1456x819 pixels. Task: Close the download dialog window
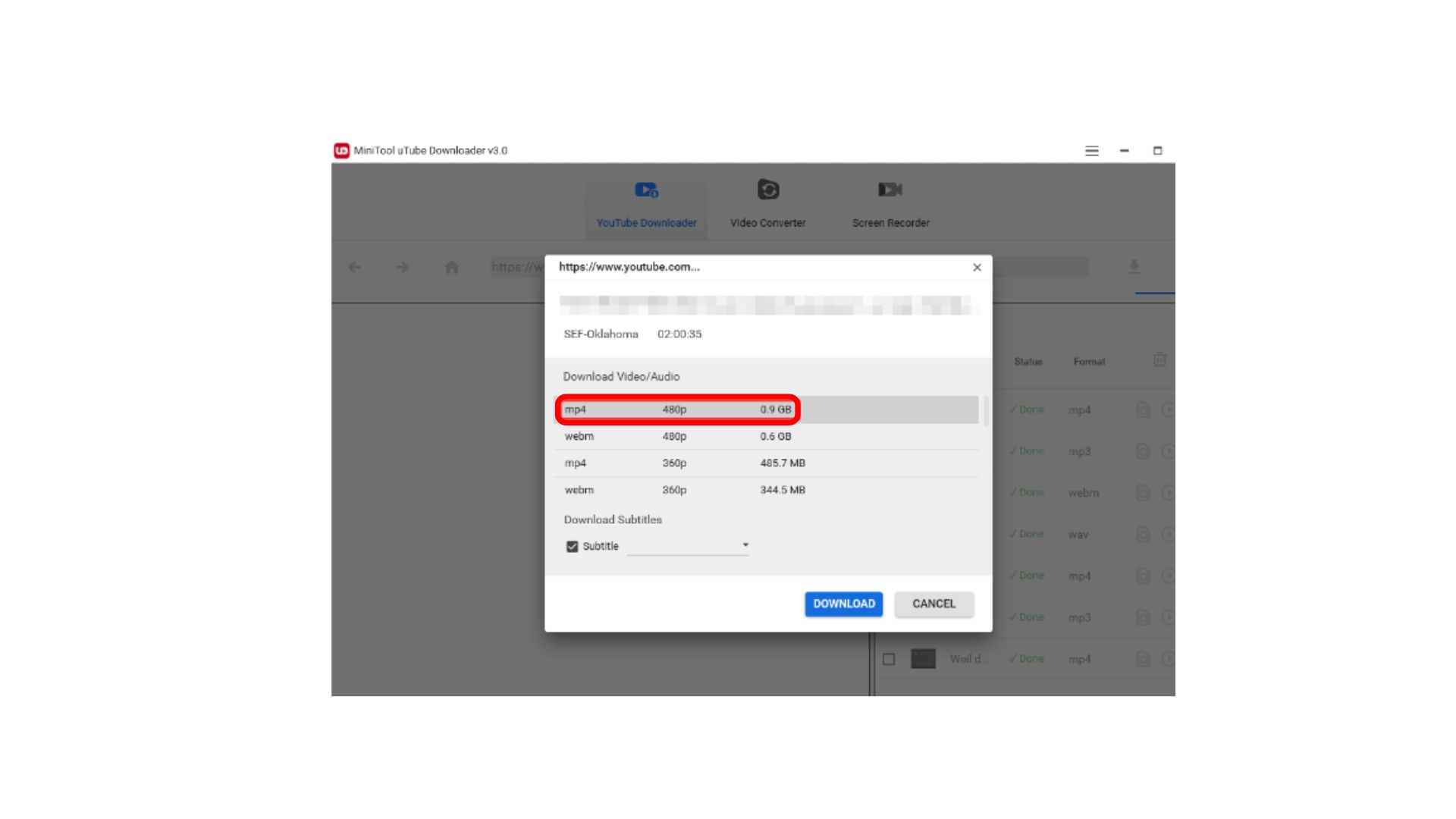[x=977, y=267]
